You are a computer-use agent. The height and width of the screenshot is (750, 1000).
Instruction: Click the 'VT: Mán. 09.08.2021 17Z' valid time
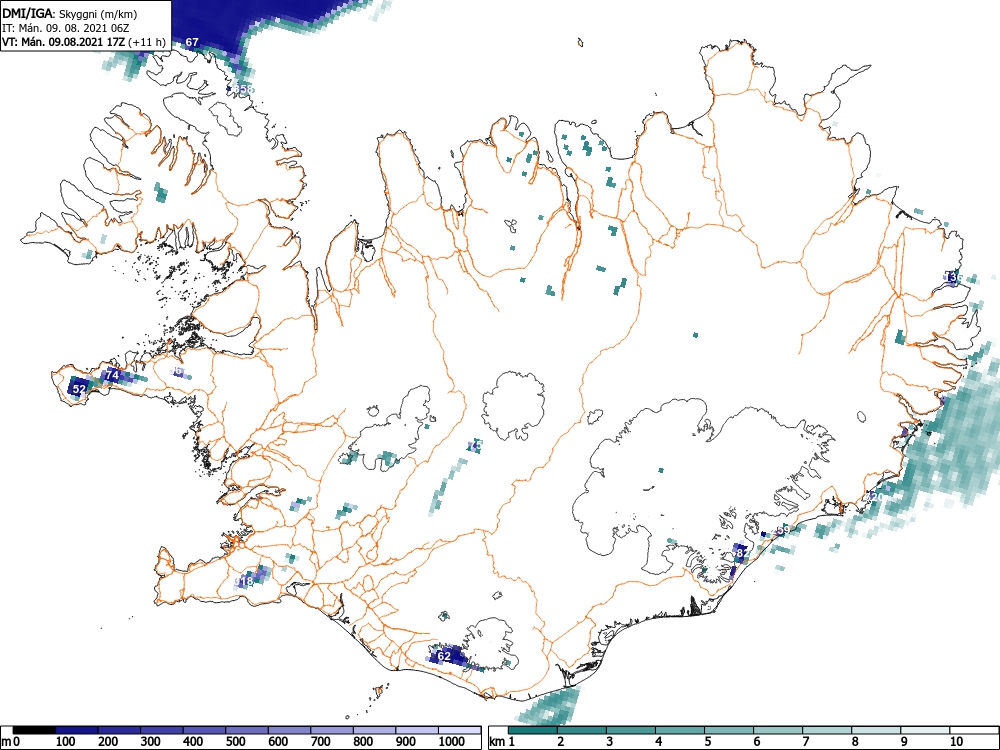[63, 42]
